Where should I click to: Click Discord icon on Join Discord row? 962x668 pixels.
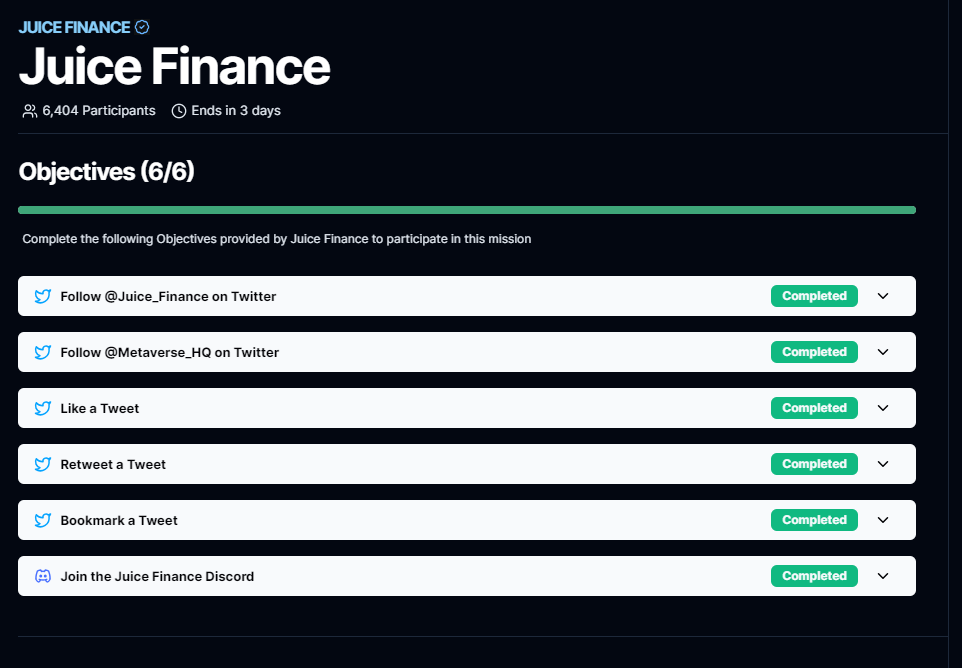point(42,576)
